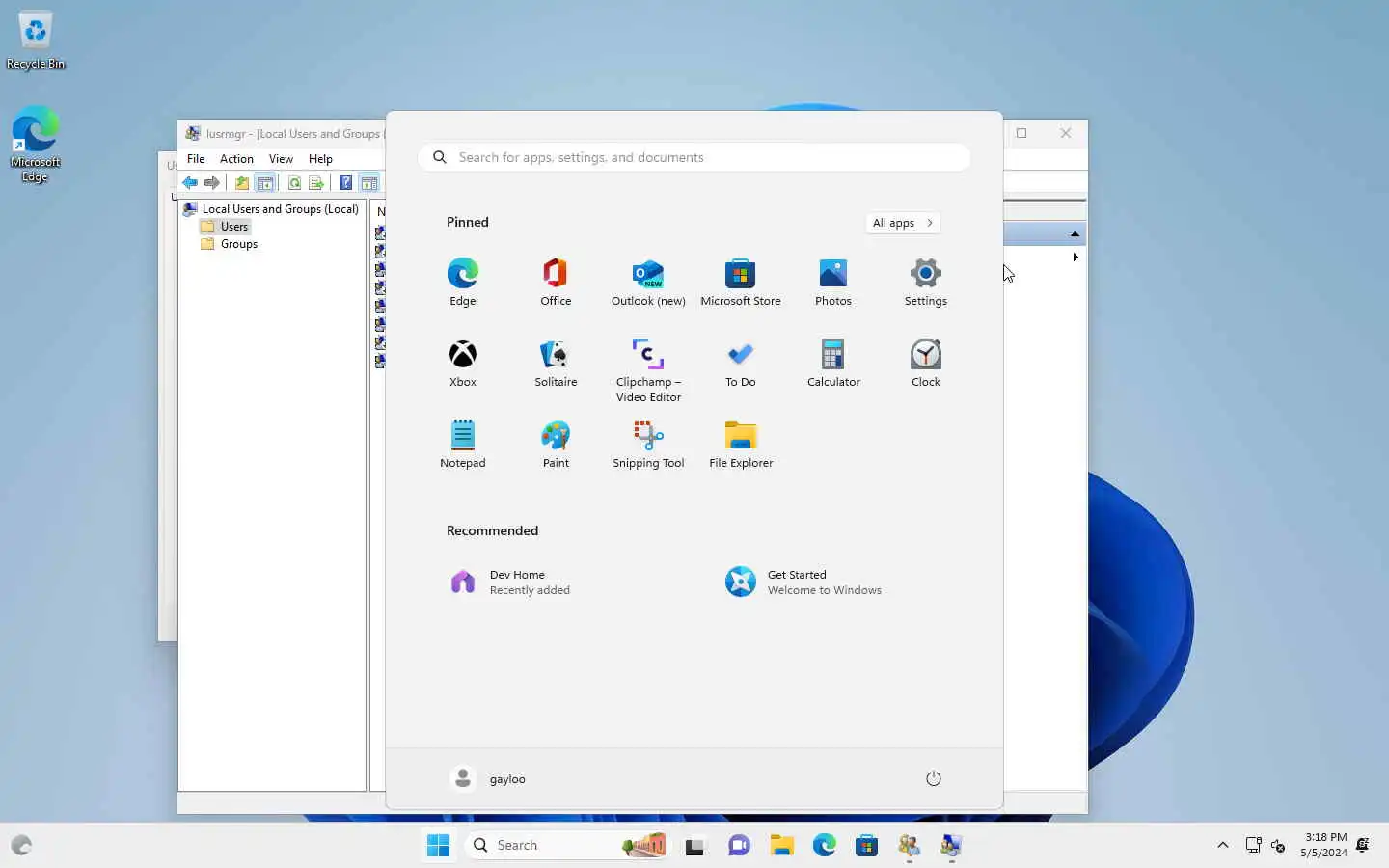Open File Explorer on the taskbar
The width and height of the screenshot is (1389, 868).
(781, 846)
